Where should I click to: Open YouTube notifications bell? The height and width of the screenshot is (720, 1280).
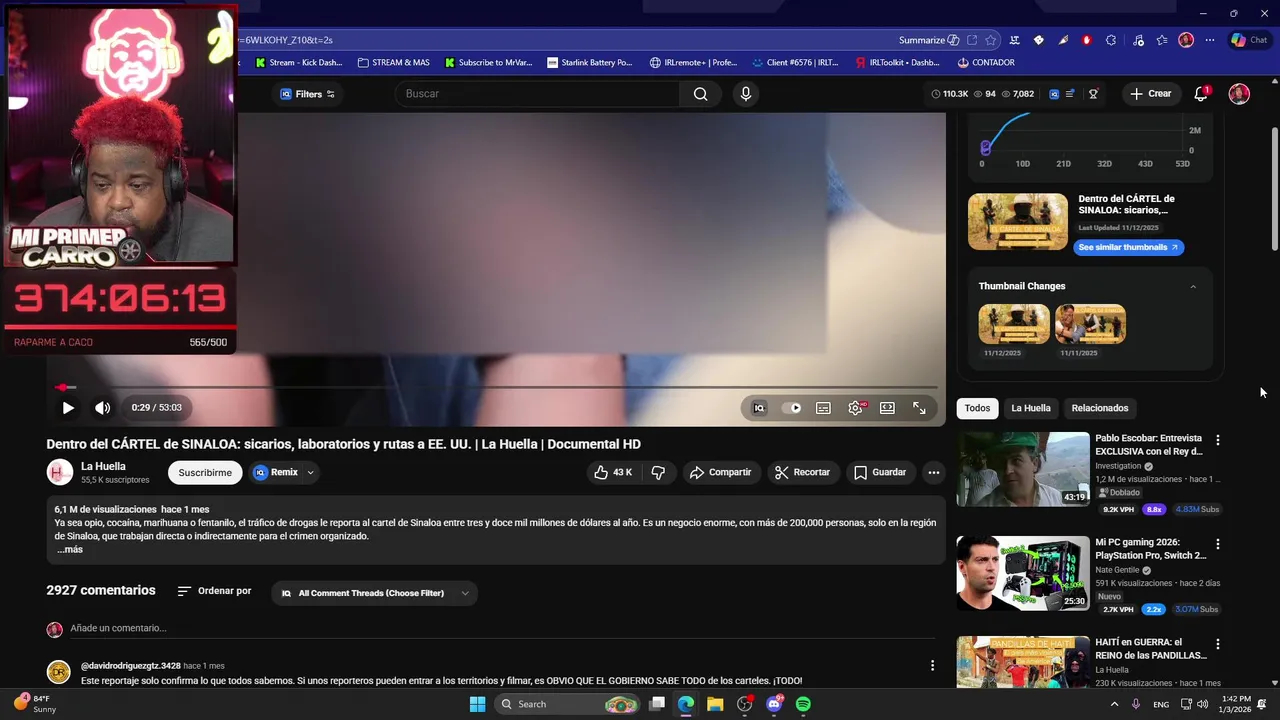click(x=1201, y=94)
